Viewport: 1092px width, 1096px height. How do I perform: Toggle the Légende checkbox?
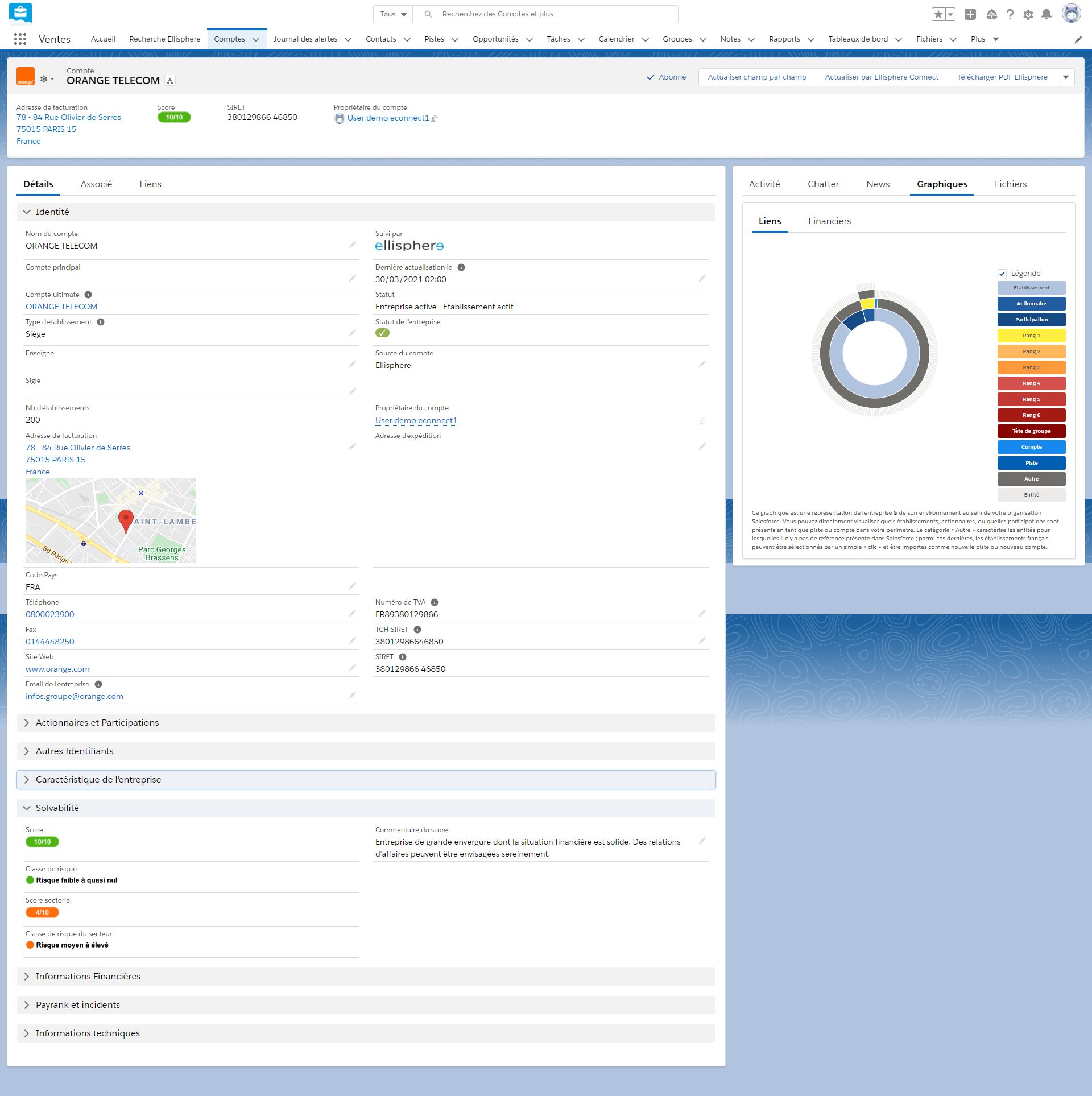click(x=1002, y=274)
